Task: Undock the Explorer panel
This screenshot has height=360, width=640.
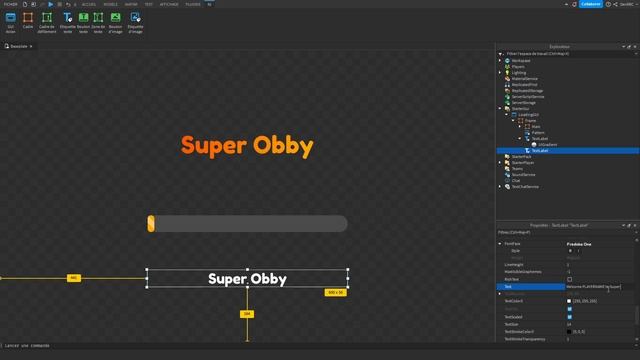Action: coord(629,47)
